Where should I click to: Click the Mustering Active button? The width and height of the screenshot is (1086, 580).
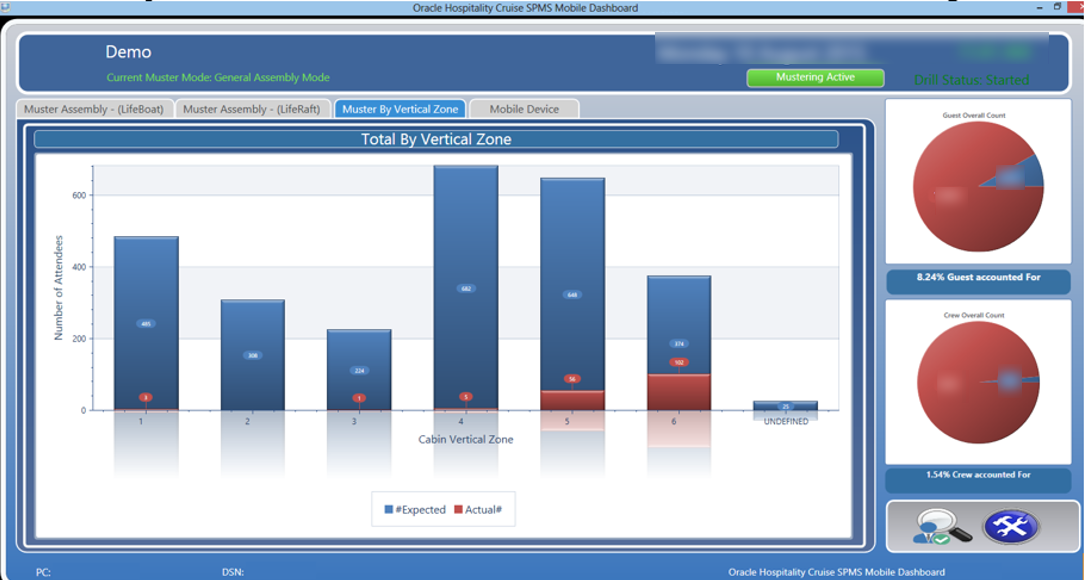pyautogui.click(x=815, y=78)
